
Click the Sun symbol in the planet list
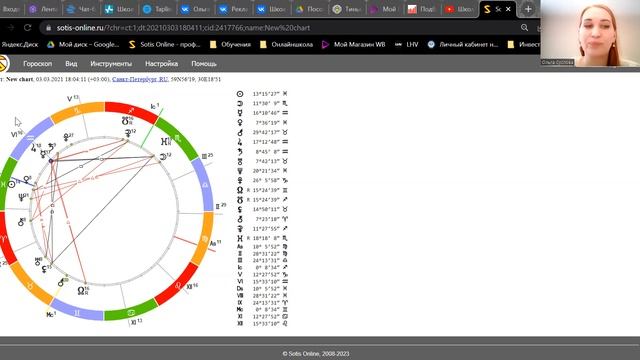[x=240, y=94]
